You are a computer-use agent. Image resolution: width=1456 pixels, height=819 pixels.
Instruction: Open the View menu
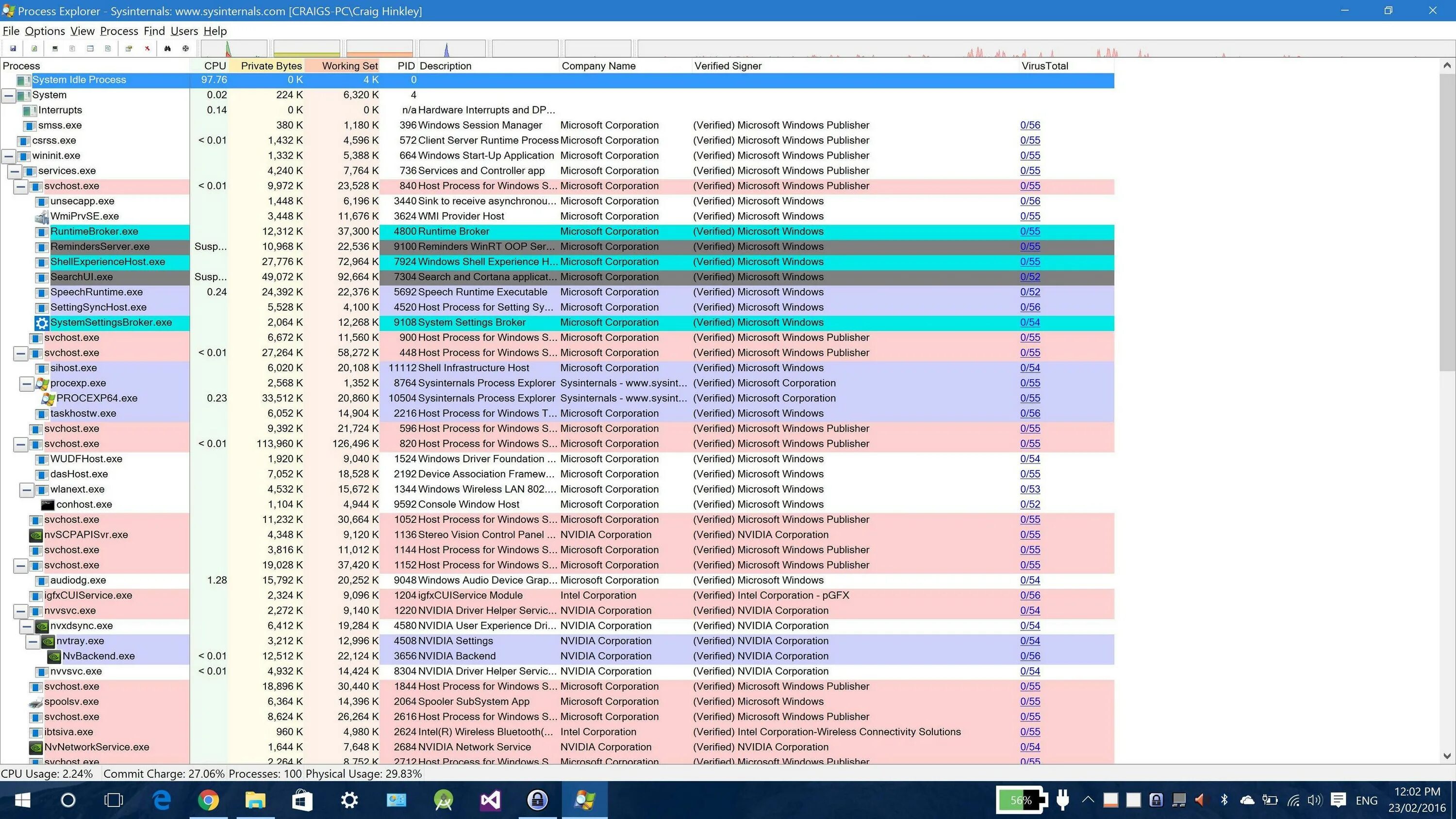pyautogui.click(x=82, y=31)
